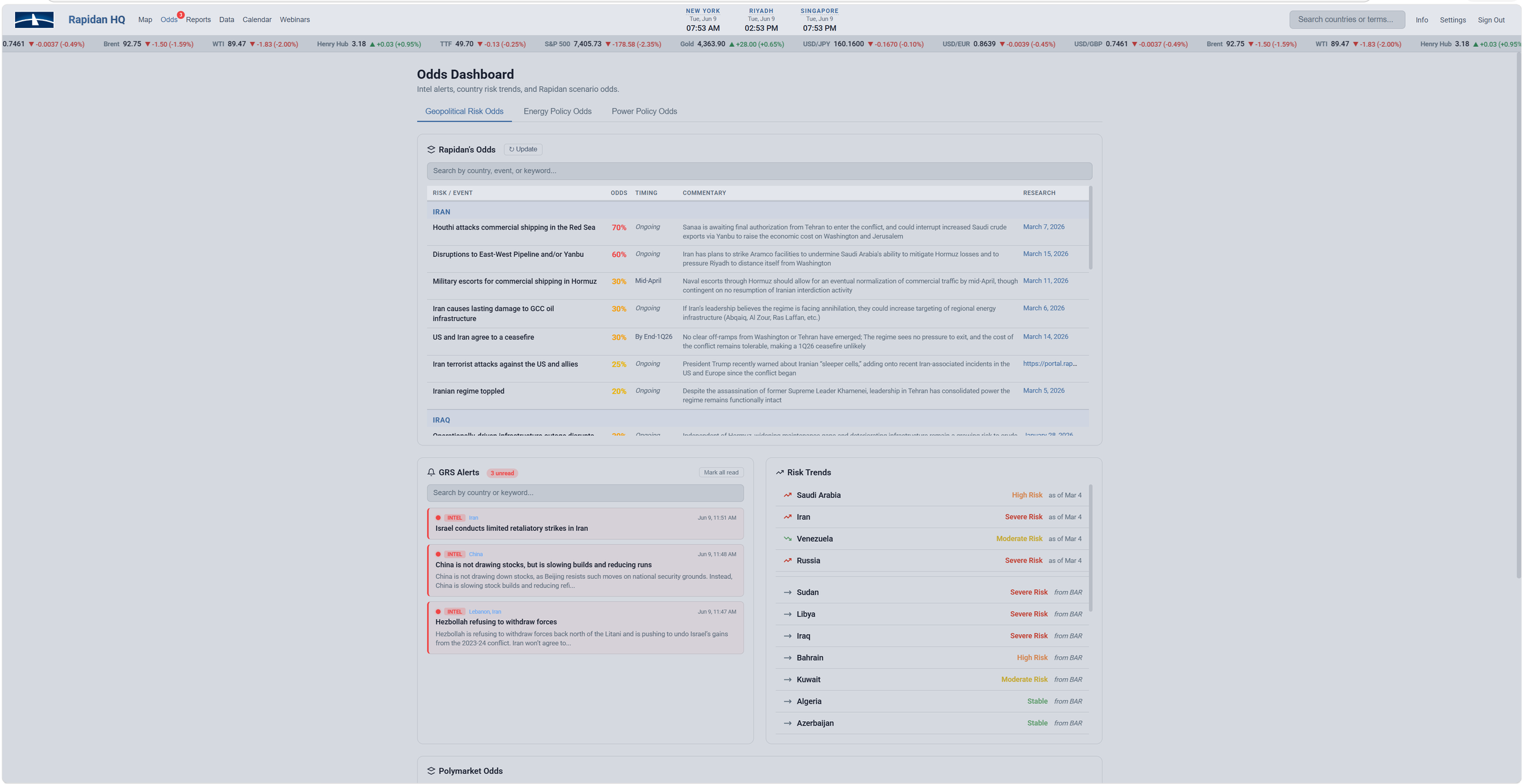Click the arrow icon beside Bahrain
This screenshot has width=1522, height=784.
788,658
